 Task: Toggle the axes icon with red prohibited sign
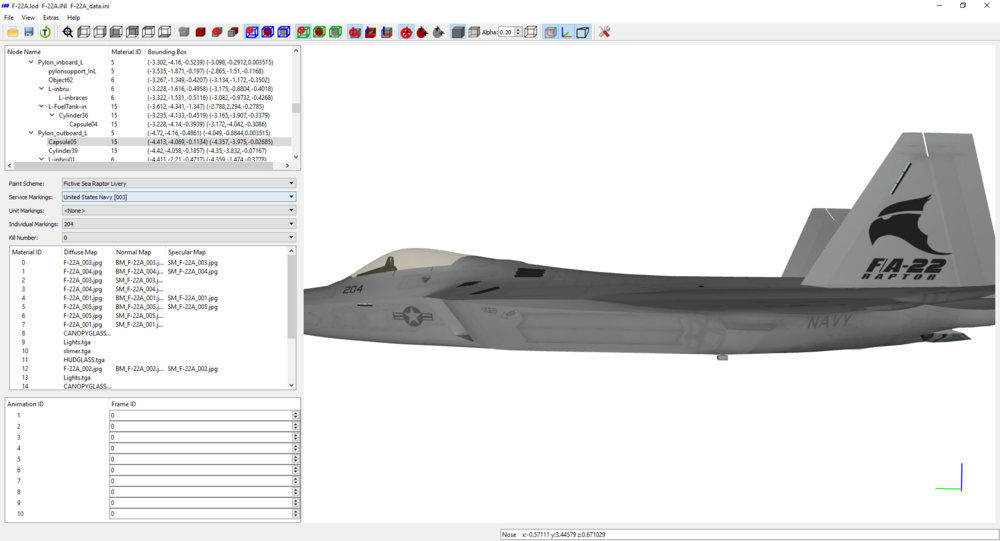355,32
